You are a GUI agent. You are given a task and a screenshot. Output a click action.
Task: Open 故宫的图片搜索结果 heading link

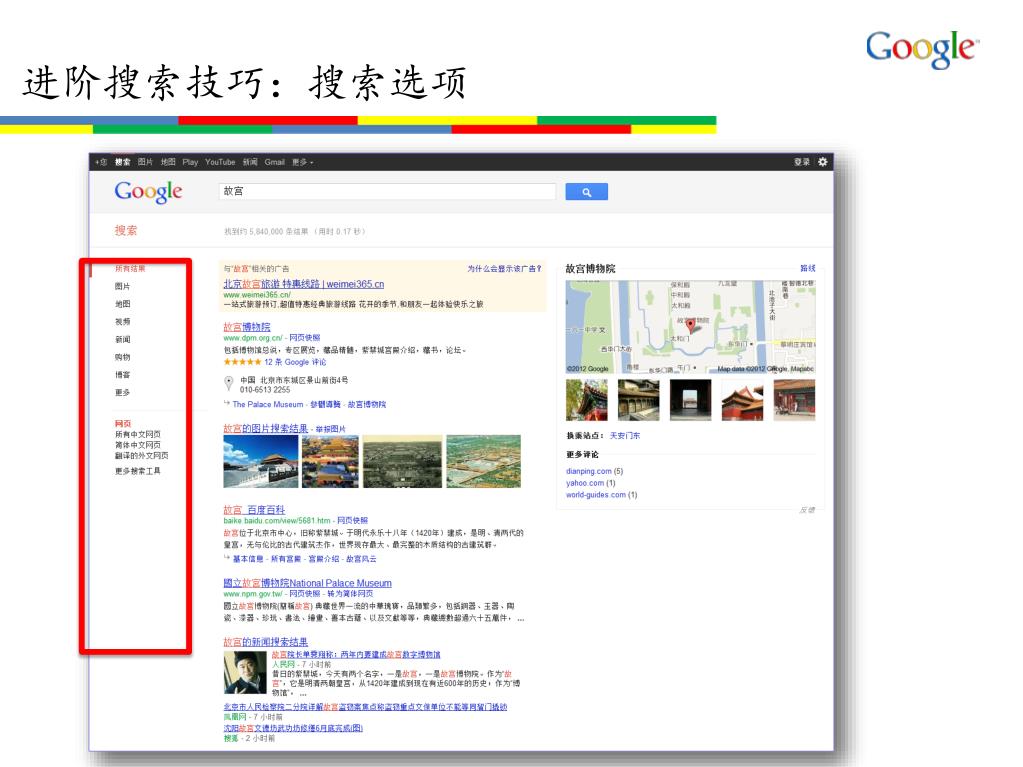click(x=266, y=429)
